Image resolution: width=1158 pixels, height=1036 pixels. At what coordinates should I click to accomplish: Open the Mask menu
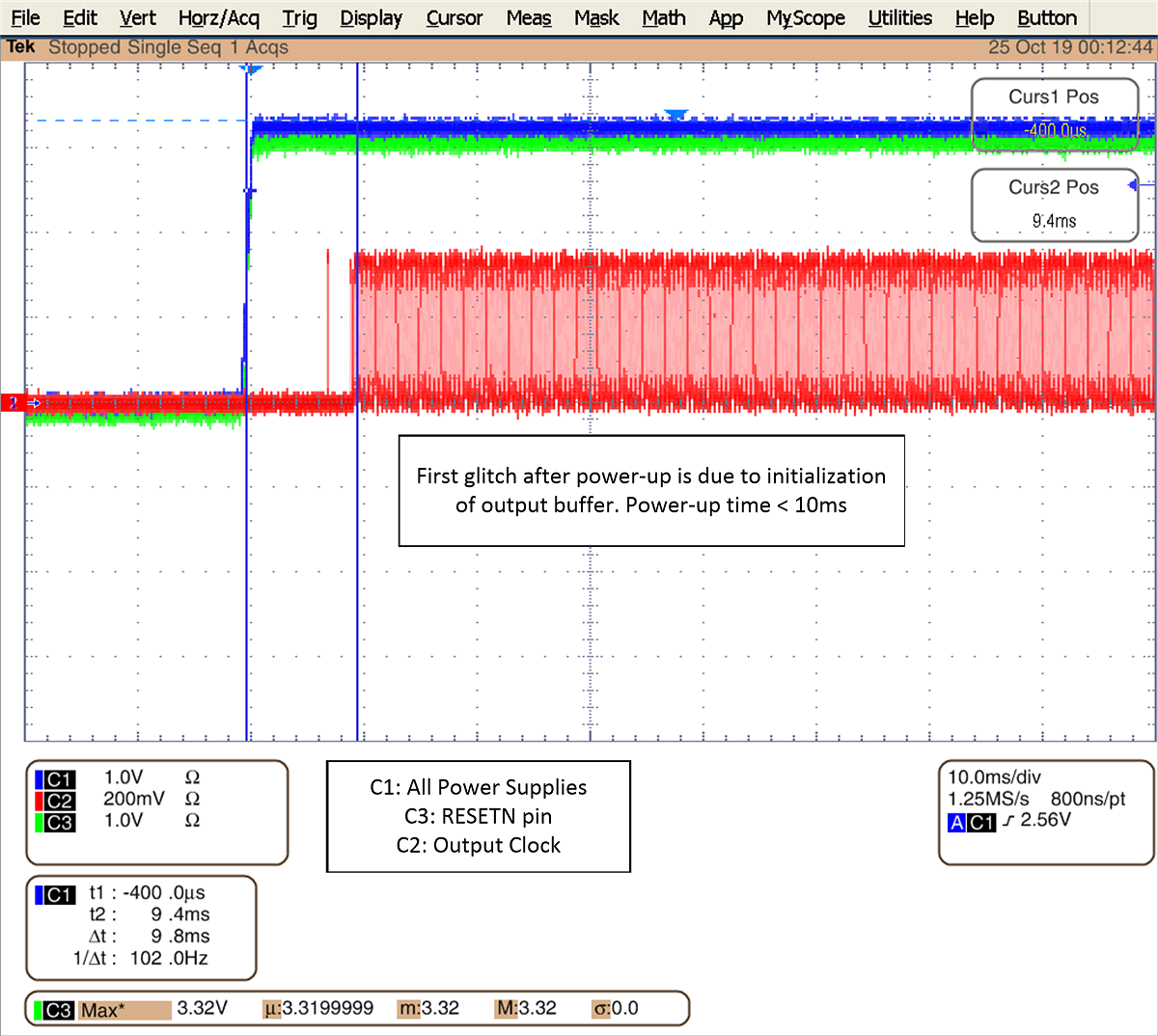click(595, 17)
